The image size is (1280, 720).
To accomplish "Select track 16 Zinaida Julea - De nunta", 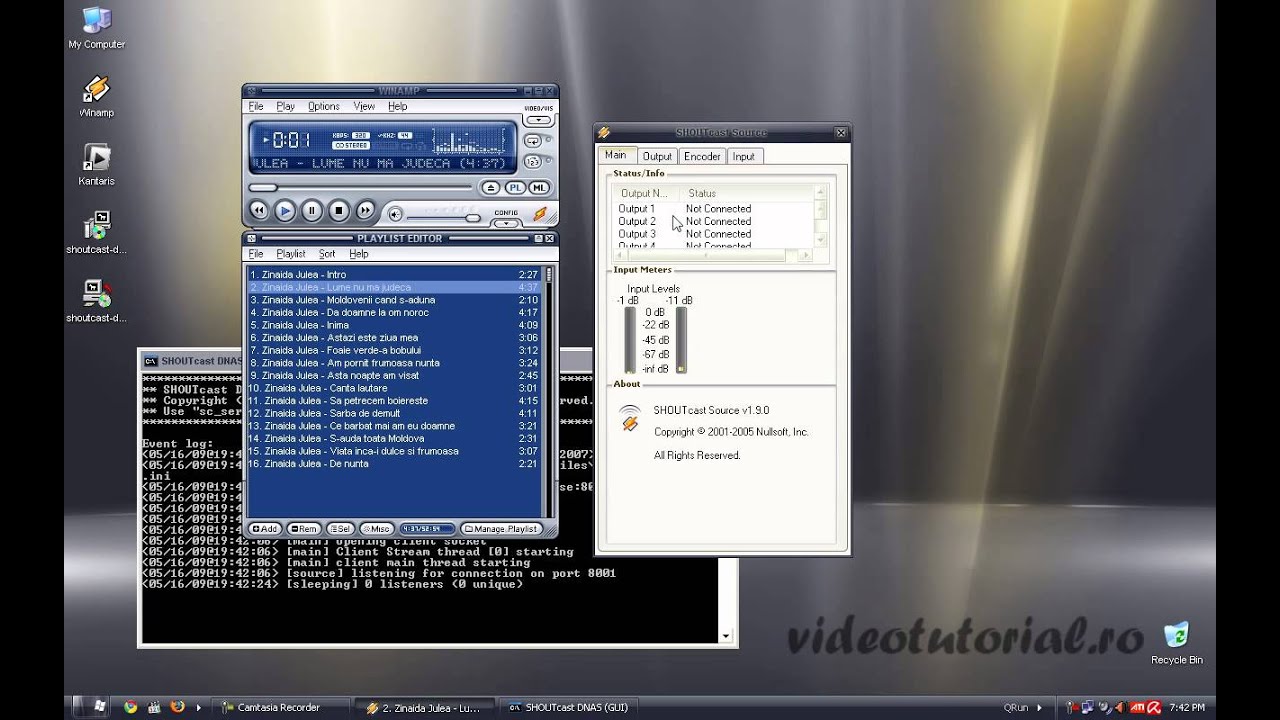I will pos(394,464).
